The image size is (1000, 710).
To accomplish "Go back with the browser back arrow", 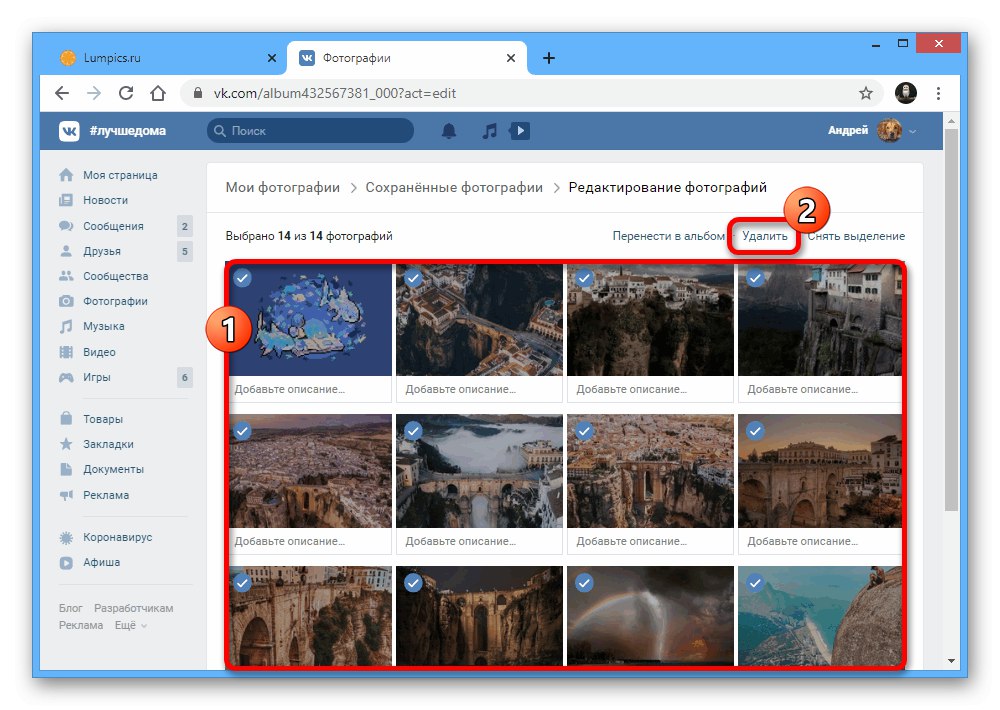I will (x=62, y=93).
